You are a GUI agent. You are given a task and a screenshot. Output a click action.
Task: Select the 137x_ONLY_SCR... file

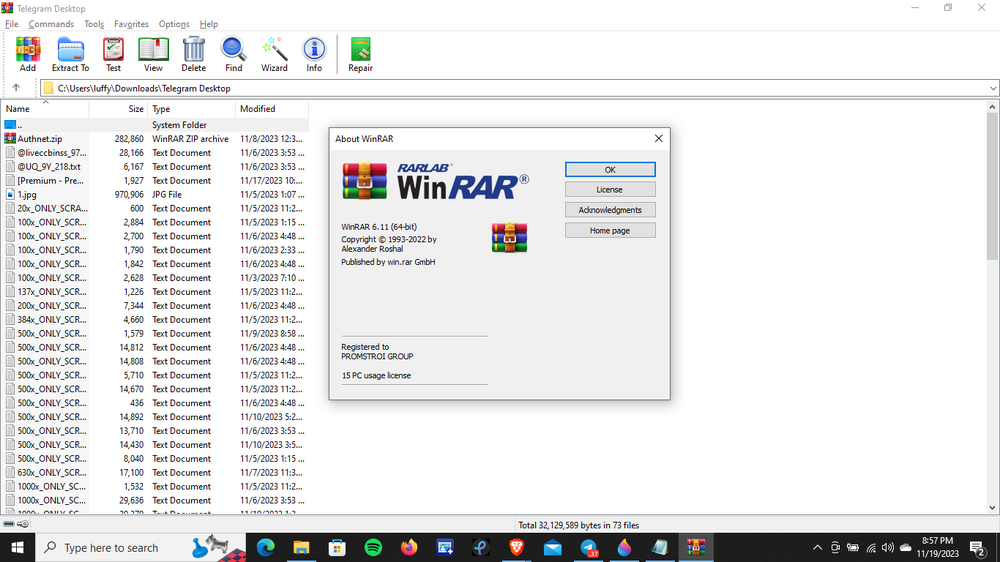[x=52, y=292]
